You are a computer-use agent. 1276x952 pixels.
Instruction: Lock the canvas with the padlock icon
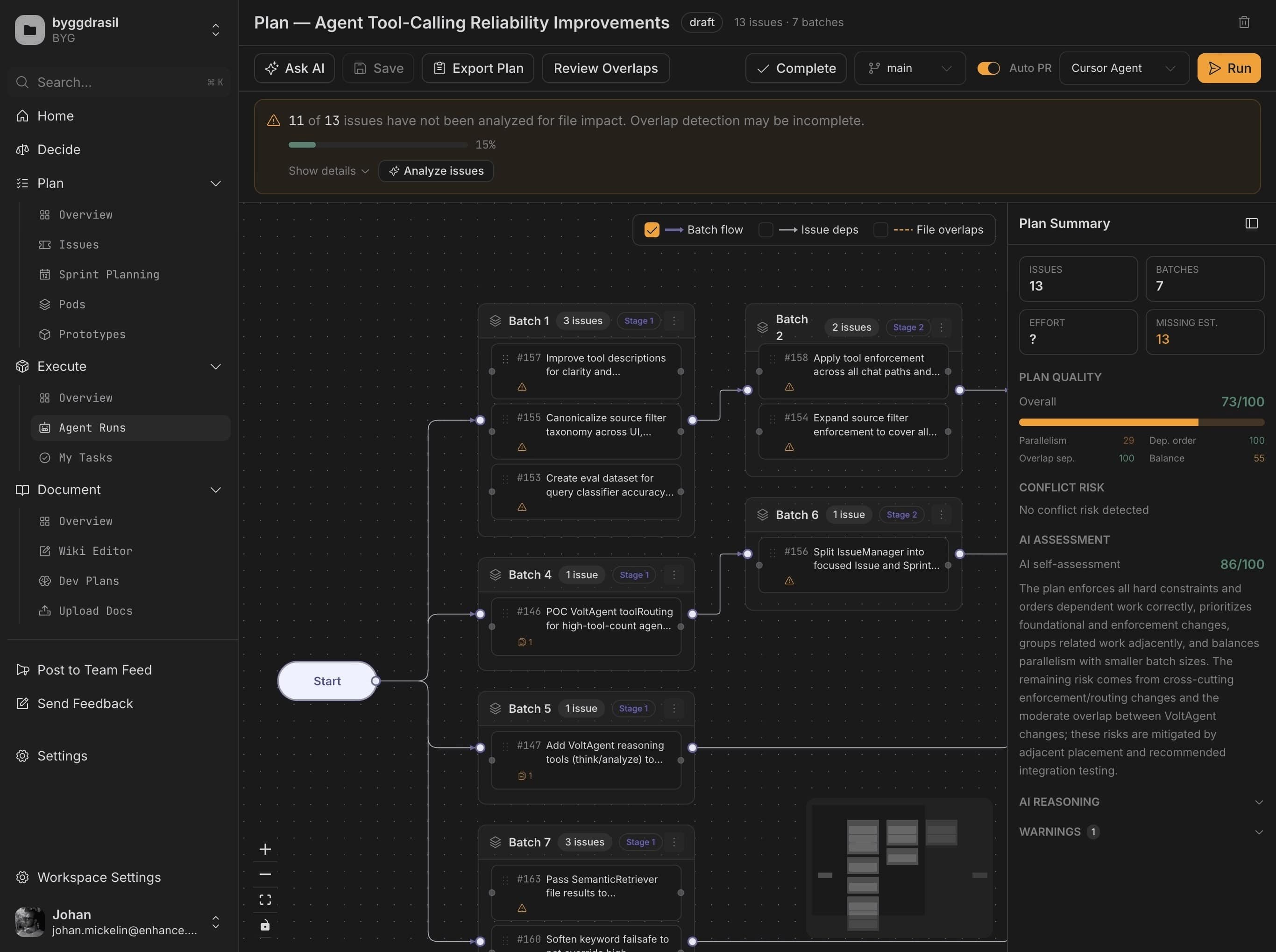[266, 925]
